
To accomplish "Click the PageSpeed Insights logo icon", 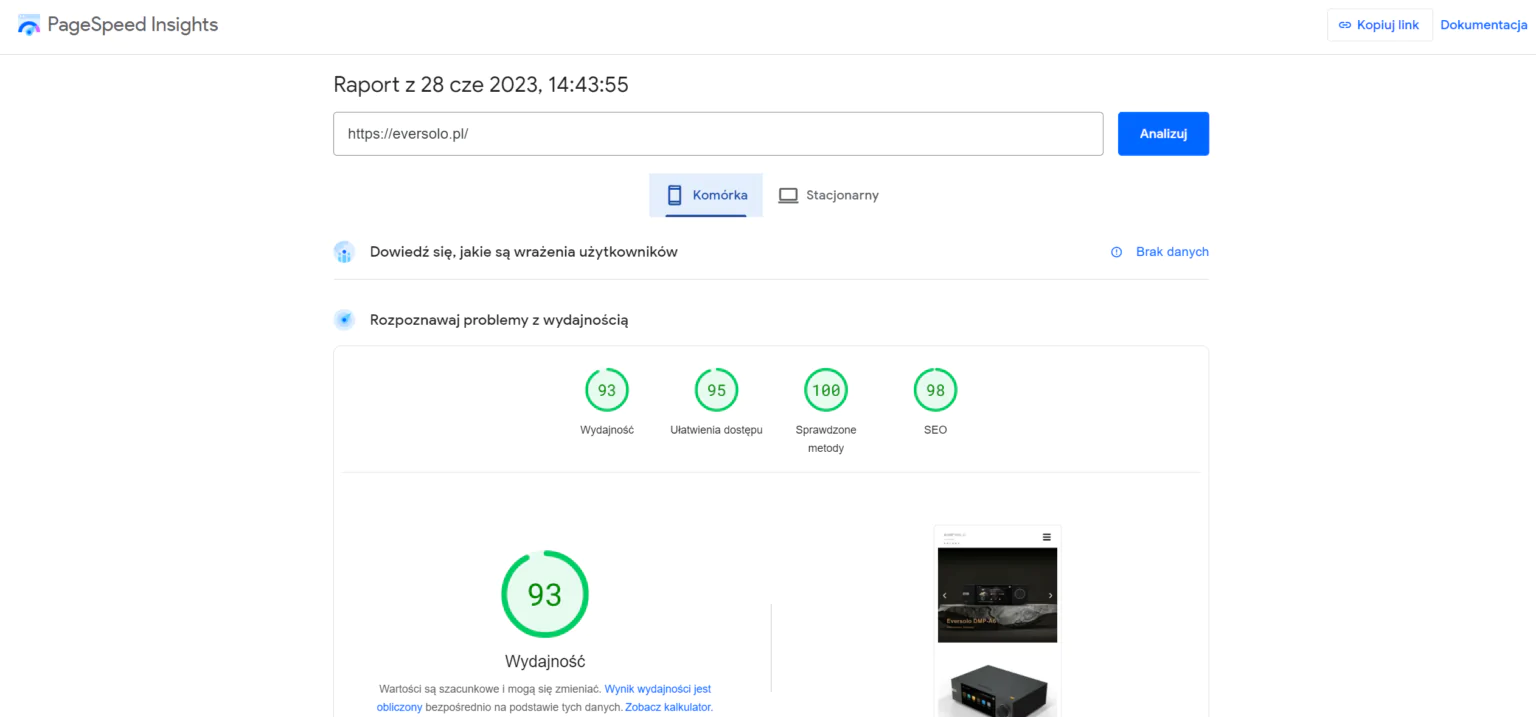I will tap(29, 25).
